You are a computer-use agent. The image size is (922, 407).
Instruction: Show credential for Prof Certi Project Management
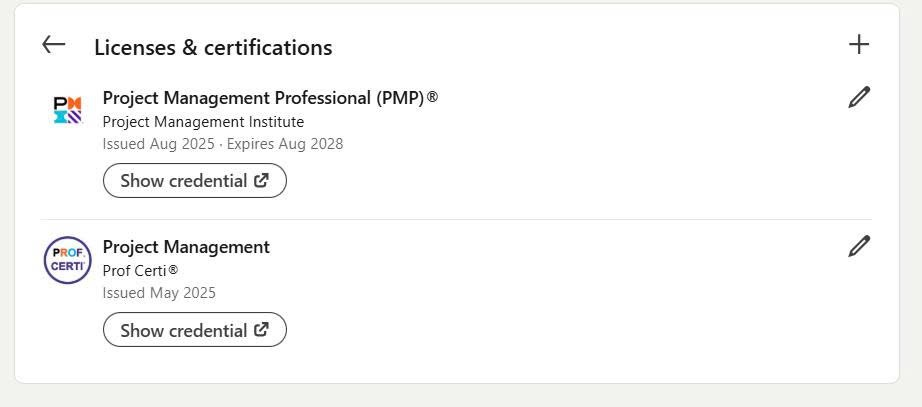[x=184, y=330]
